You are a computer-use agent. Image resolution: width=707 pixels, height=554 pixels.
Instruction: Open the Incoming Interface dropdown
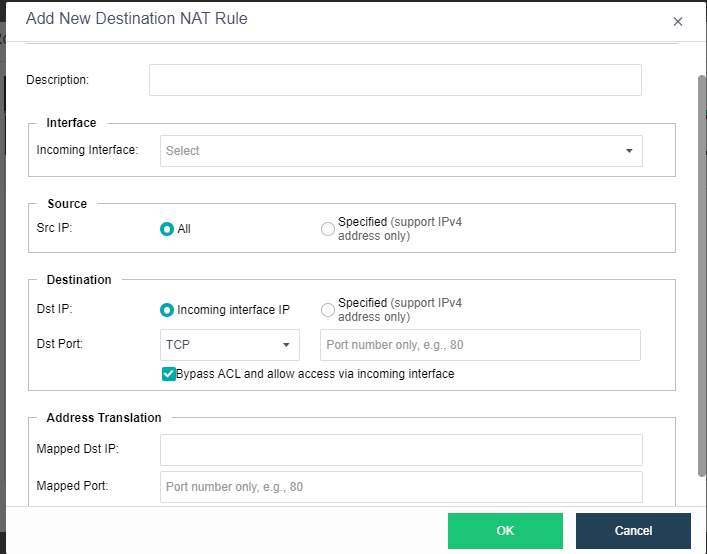point(401,151)
